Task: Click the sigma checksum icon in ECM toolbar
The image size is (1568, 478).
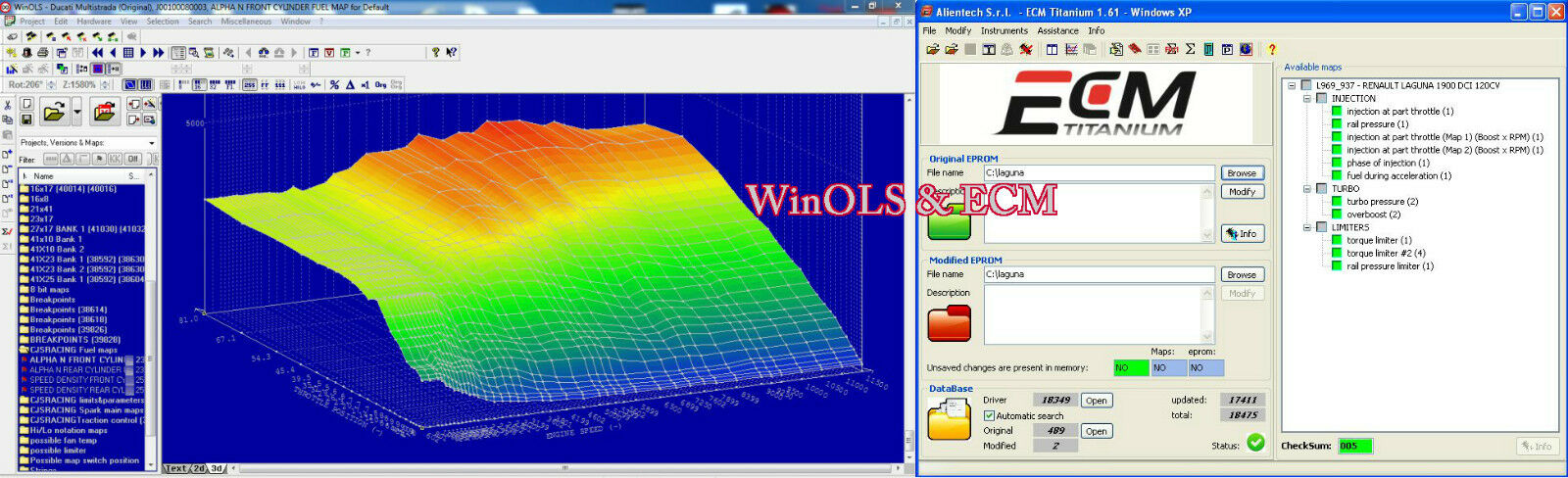Action: click(x=1190, y=49)
